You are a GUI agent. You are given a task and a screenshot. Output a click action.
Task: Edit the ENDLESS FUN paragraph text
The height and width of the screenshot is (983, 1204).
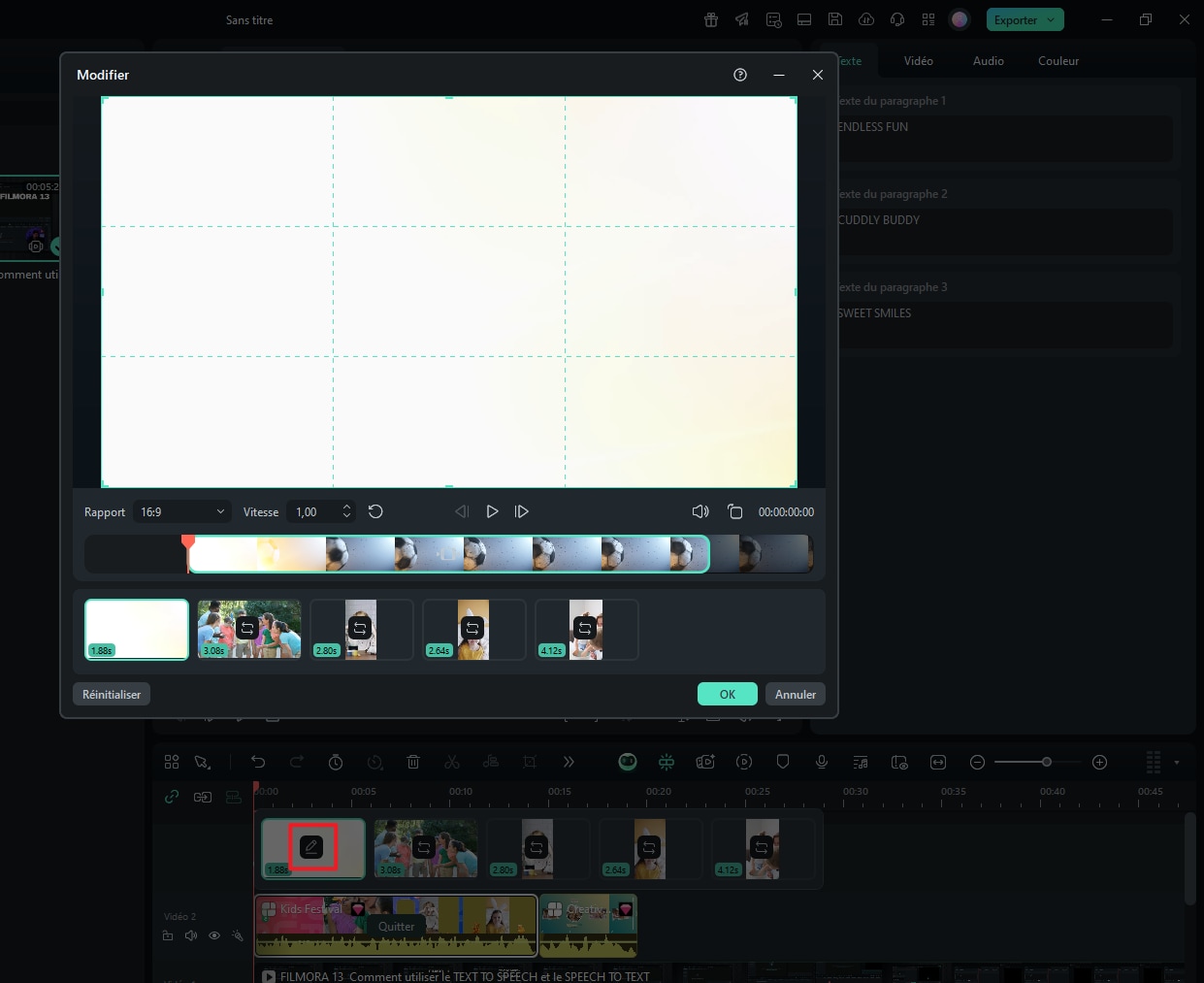point(1004,138)
